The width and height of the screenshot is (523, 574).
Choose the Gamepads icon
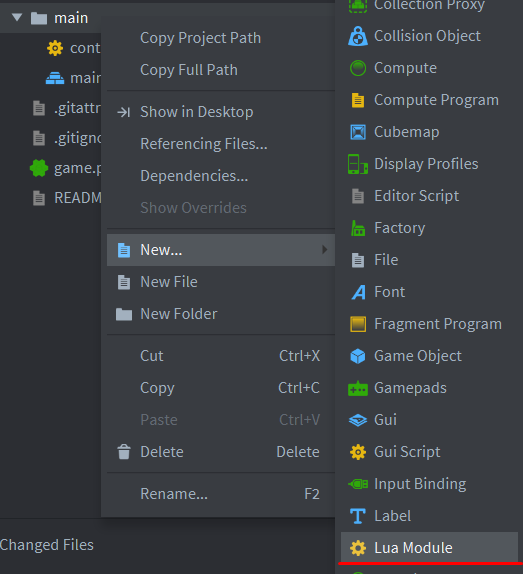(358, 388)
